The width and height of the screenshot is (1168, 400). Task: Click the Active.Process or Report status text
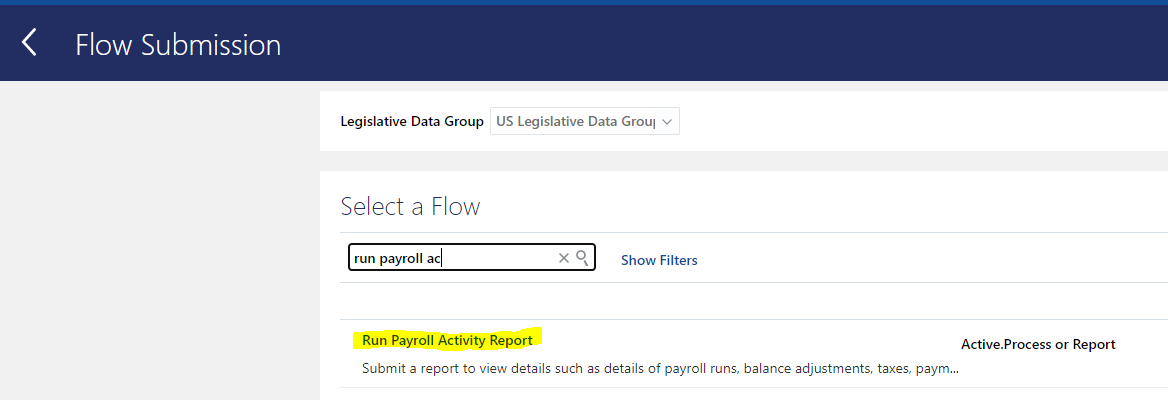coord(1038,344)
